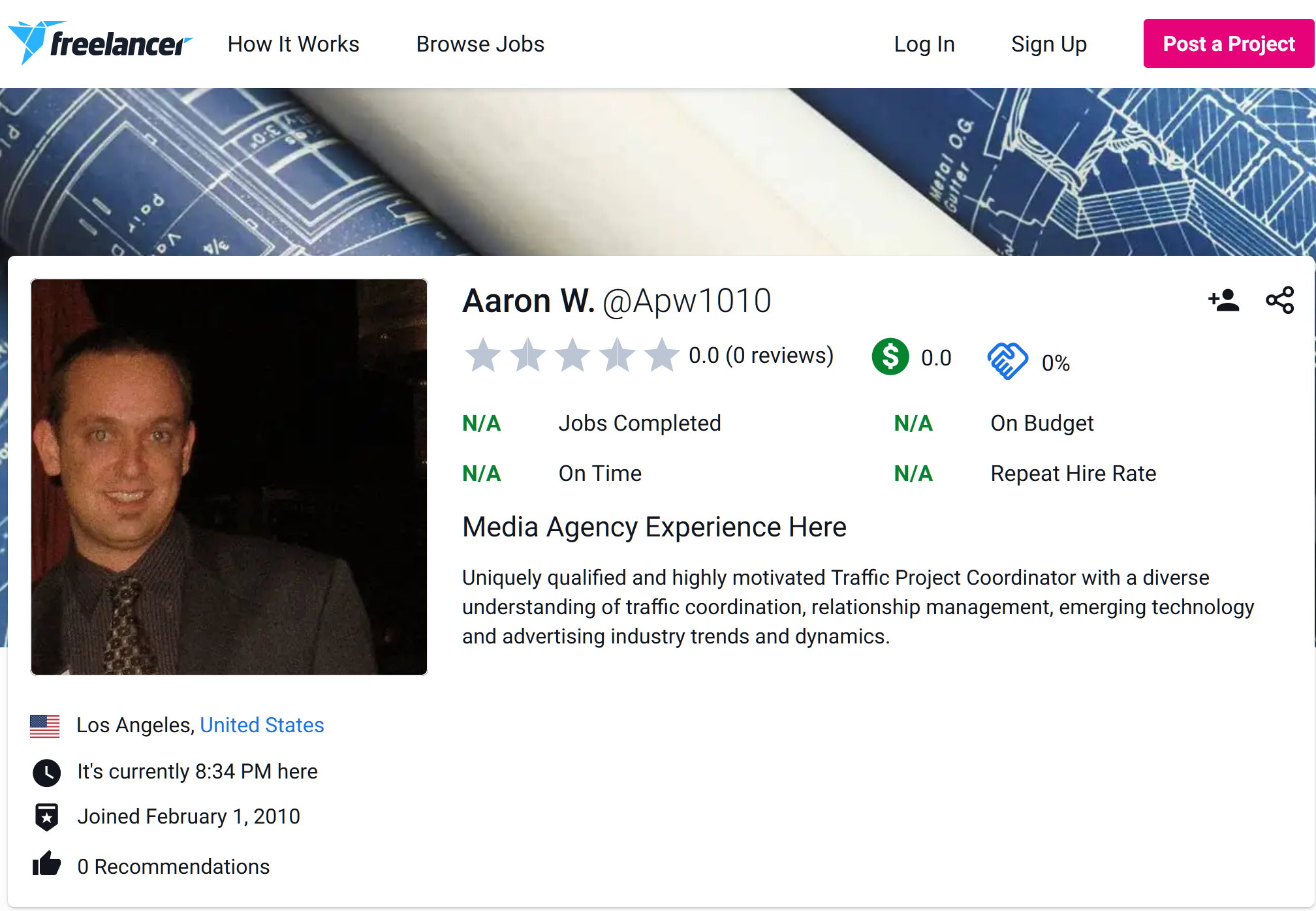Screen dimensions: 1316x911
Task: Click the name Aaron W.
Action: click(x=528, y=301)
